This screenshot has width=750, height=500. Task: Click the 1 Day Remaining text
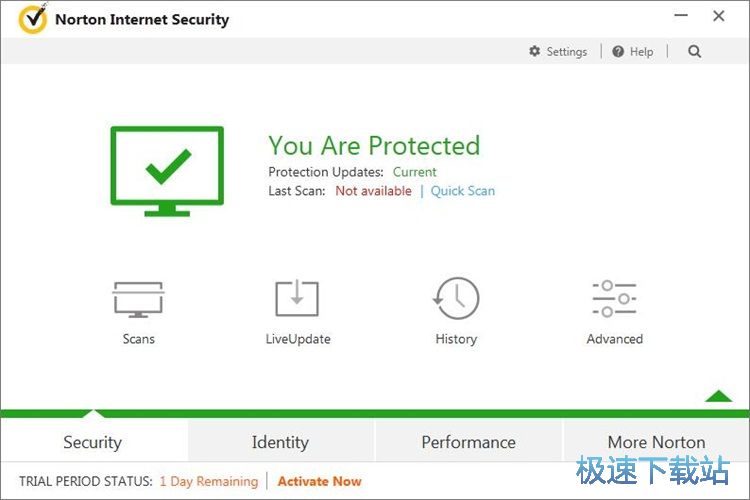tap(208, 481)
